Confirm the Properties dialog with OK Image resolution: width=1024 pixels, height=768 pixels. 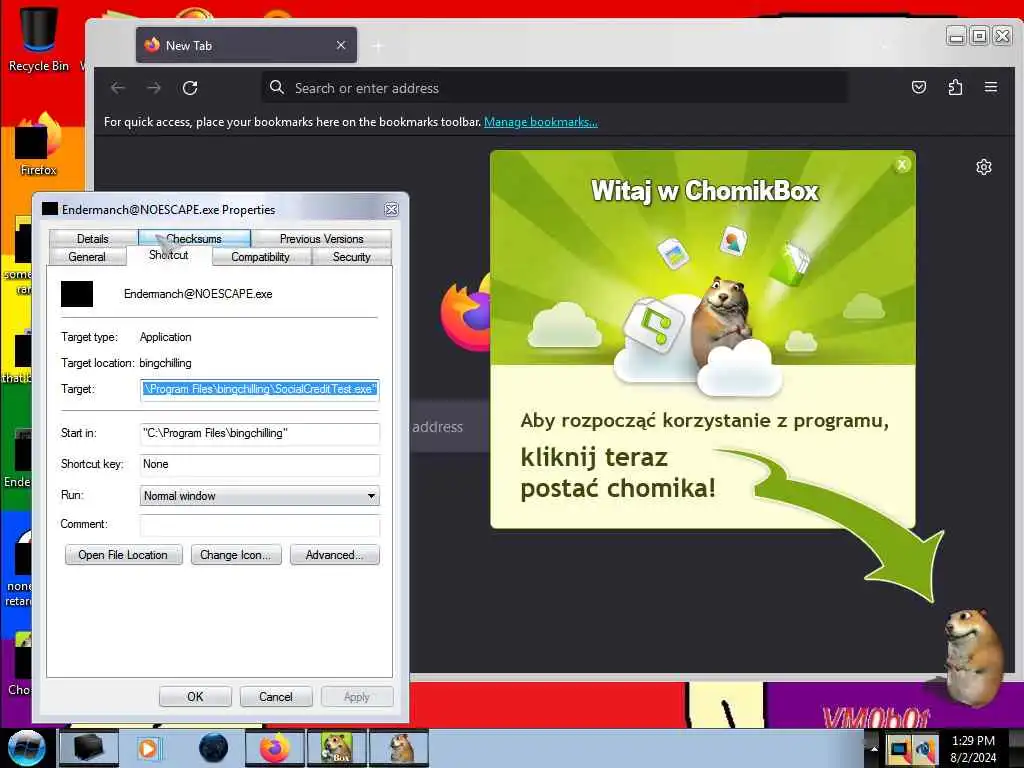coord(195,697)
